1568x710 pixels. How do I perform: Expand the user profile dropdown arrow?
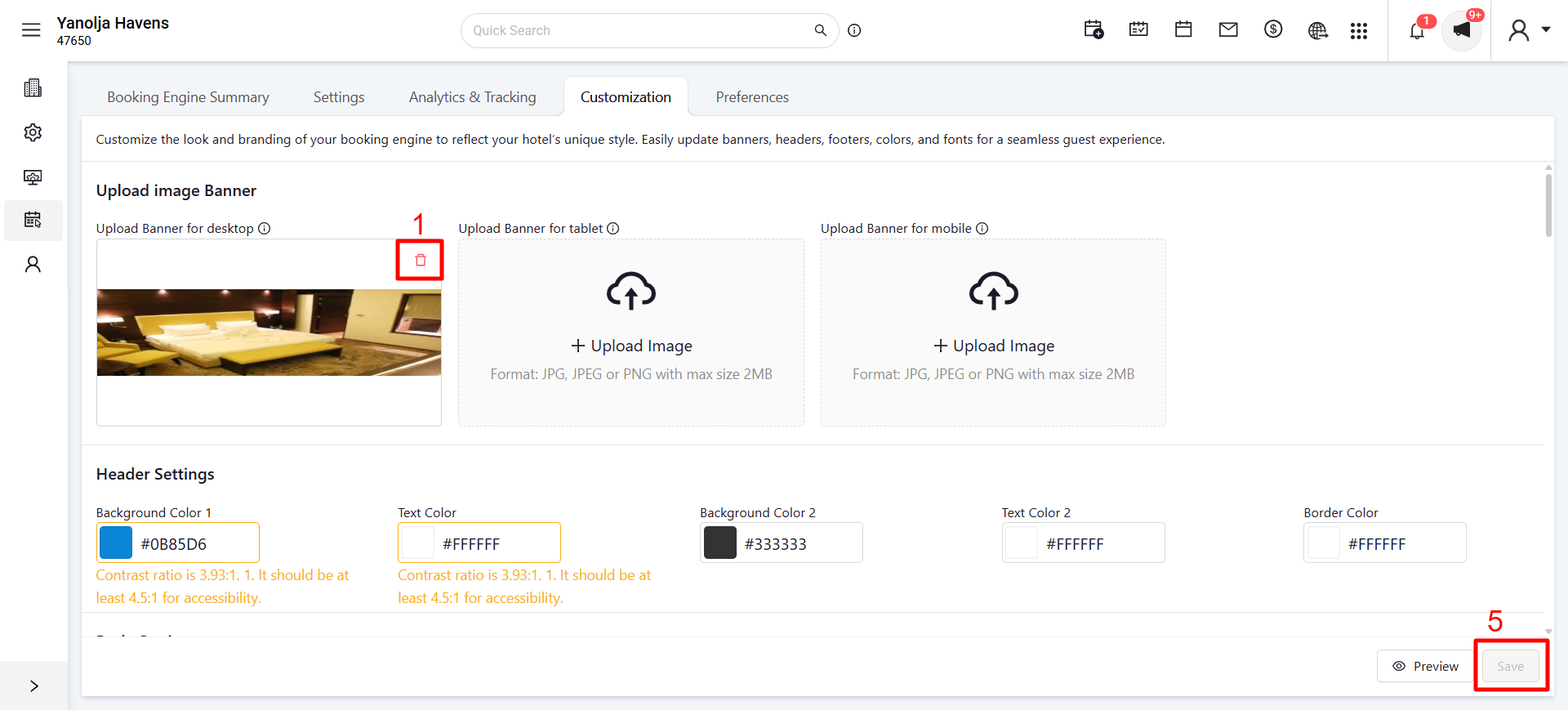click(1546, 29)
